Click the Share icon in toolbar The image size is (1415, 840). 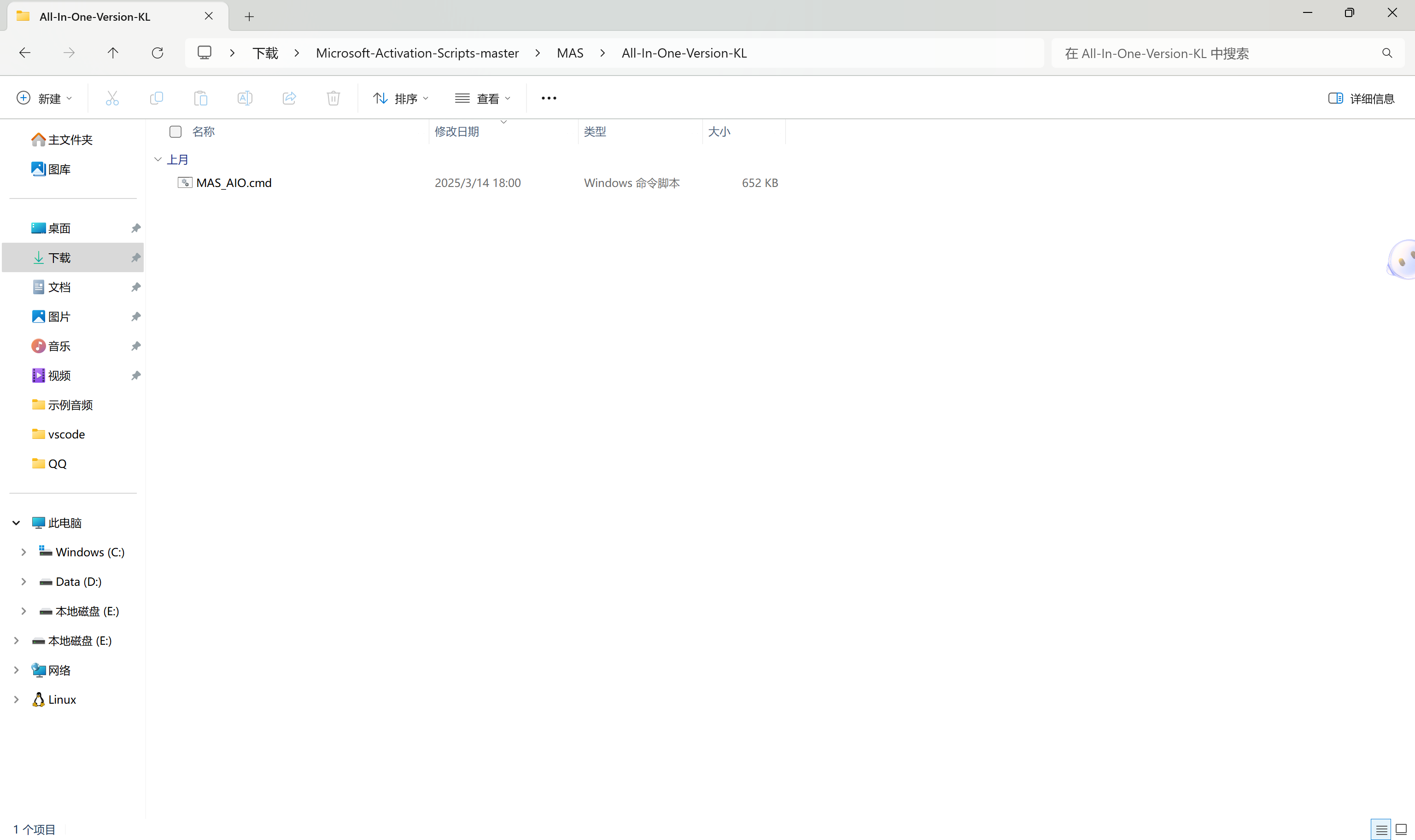(x=289, y=98)
